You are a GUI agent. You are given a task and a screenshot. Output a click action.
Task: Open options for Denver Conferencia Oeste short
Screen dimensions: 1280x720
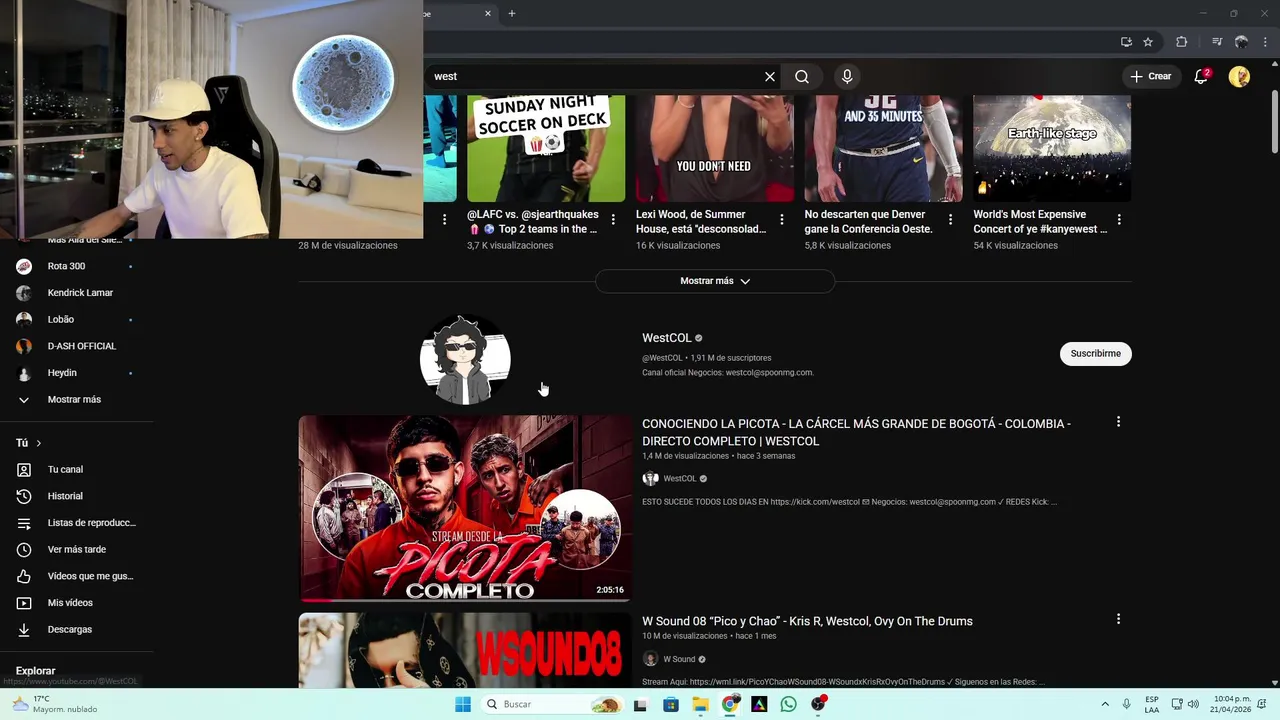click(950, 219)
